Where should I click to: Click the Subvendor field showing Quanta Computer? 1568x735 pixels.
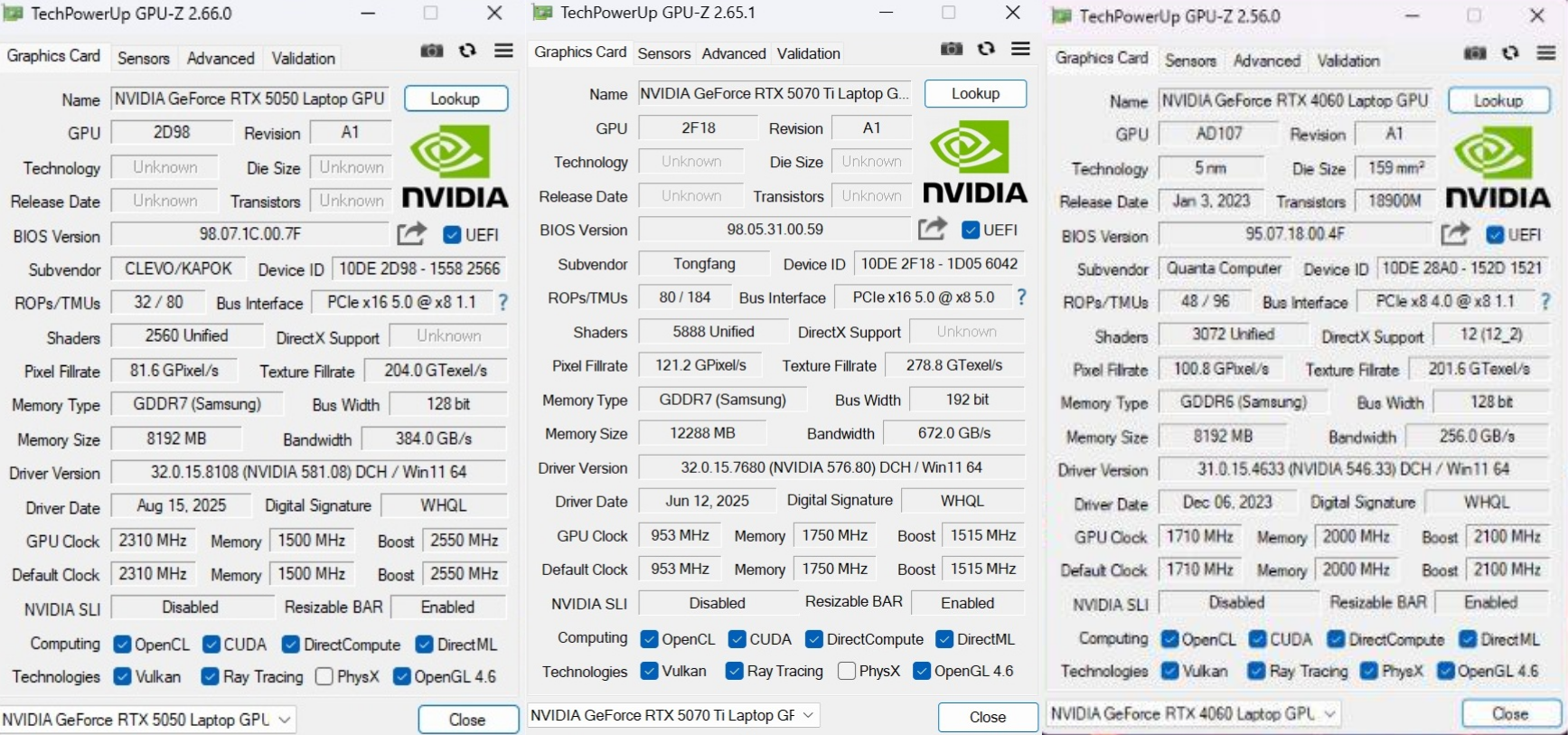[1225, 269]
